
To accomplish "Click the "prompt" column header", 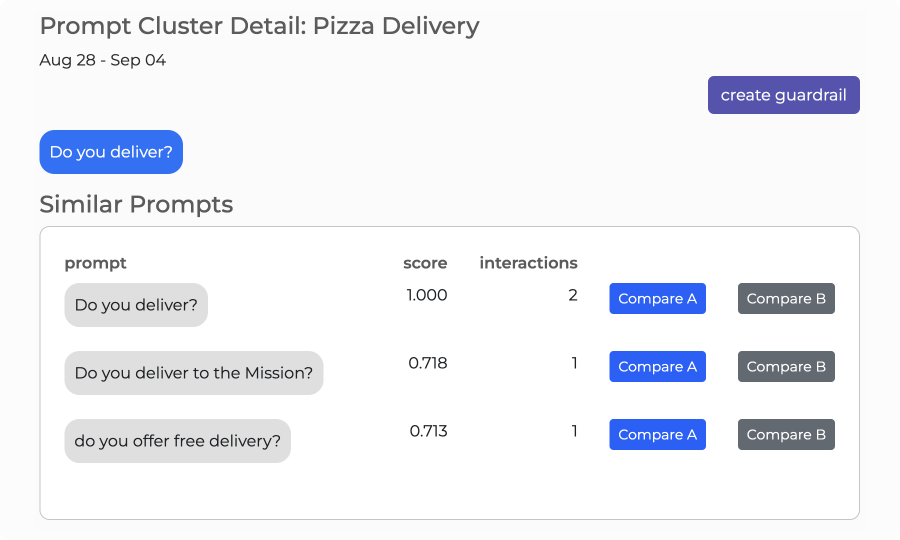I will tap(96, 263).
